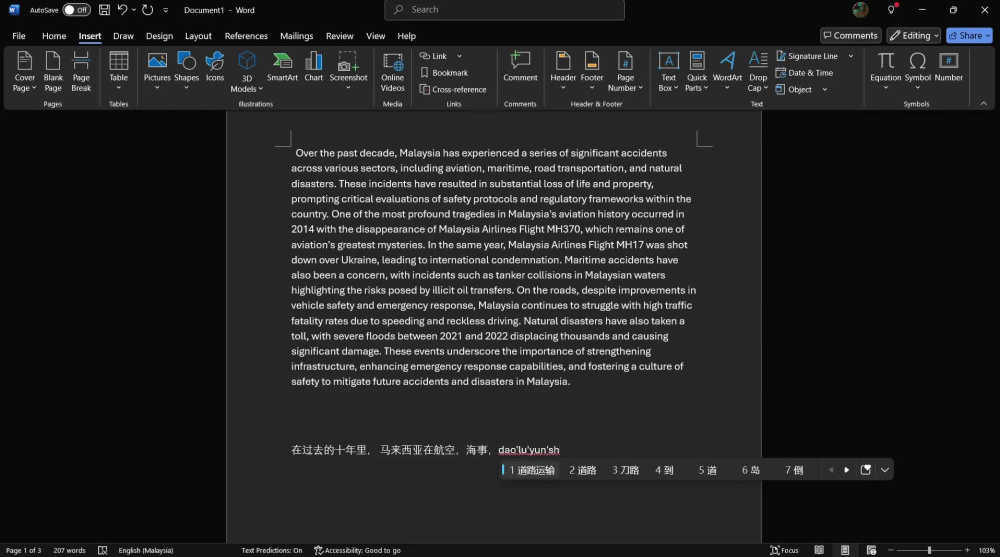Click the Search box
Viewport: 1000px width, 557px height.
(504, 10)
